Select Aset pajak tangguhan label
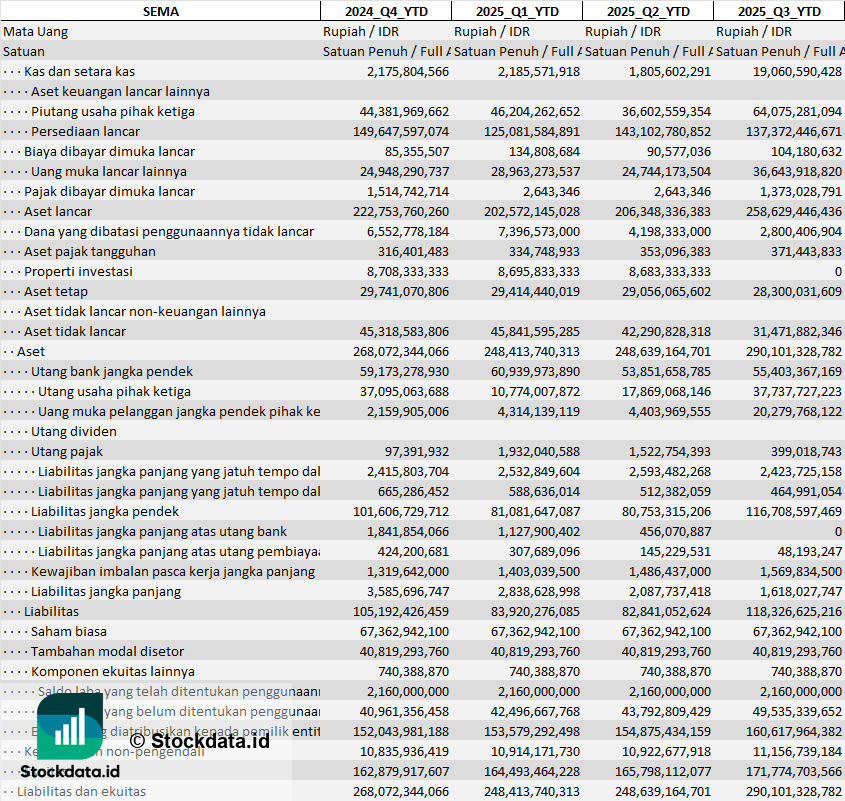This screenshot has height=801, width=845. click(x=89, y=251)
